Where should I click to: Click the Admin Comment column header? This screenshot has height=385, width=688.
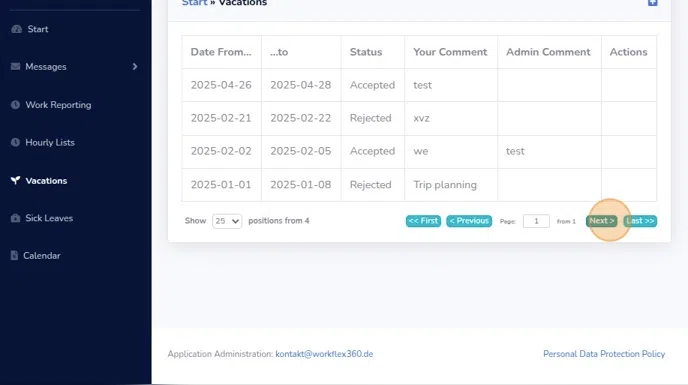pos(549,52)
